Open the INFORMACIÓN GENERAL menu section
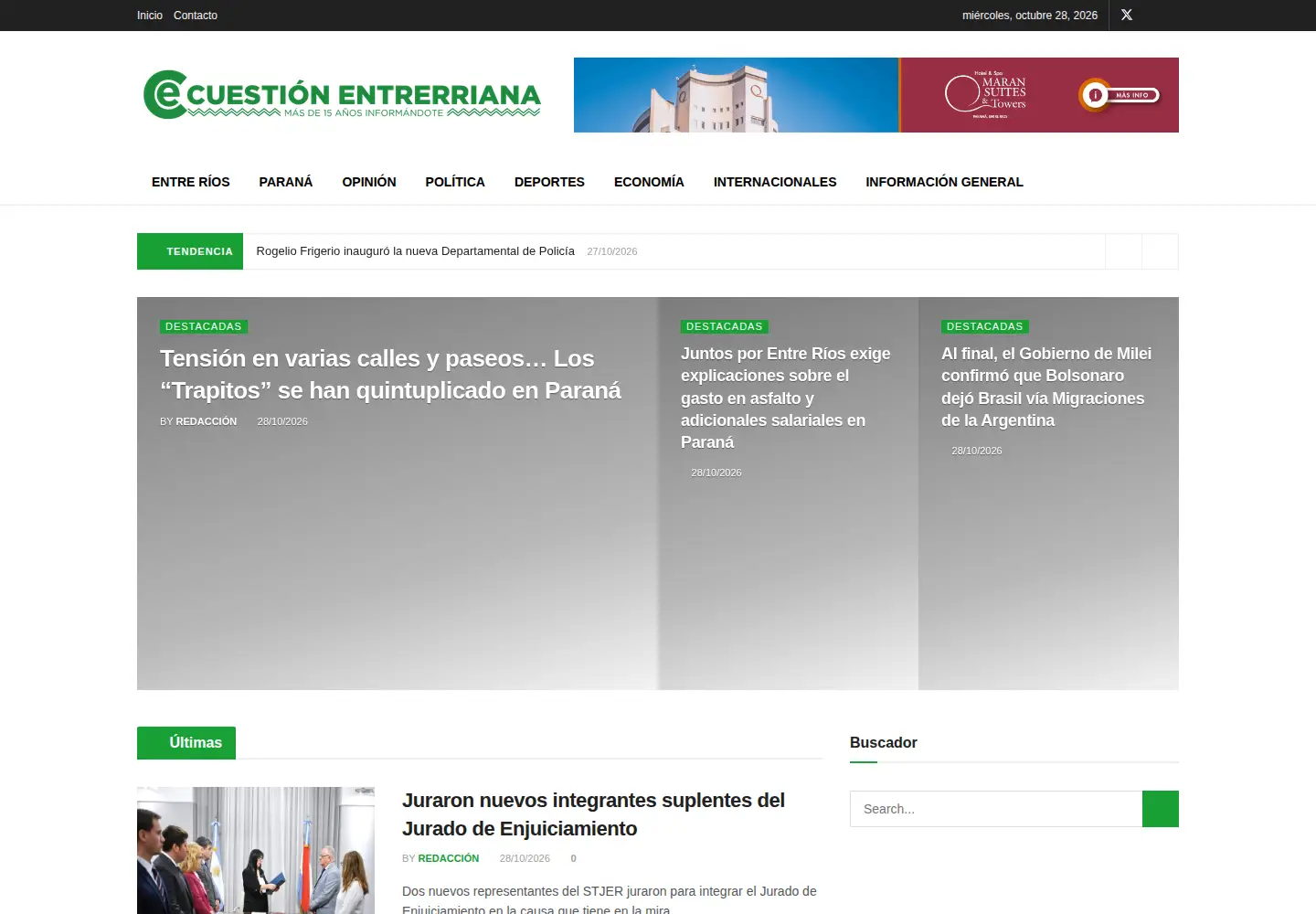1316x914 pixels. click(944, 182)
